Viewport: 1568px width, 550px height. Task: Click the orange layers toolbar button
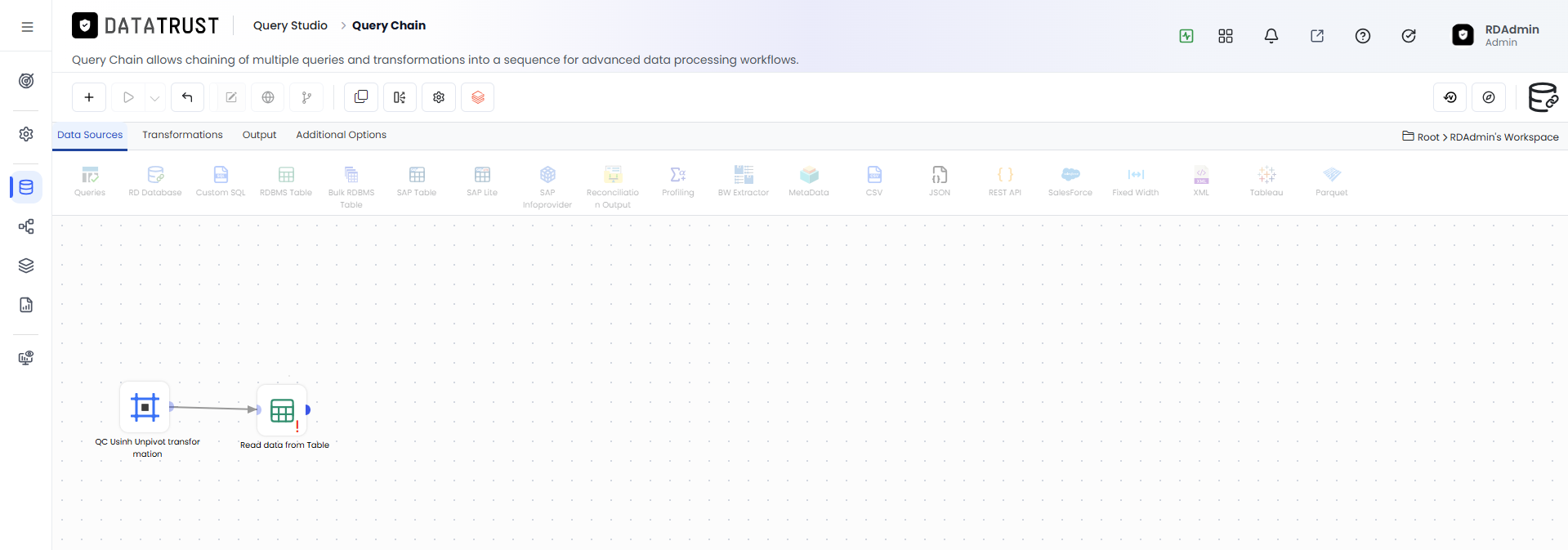478,97
